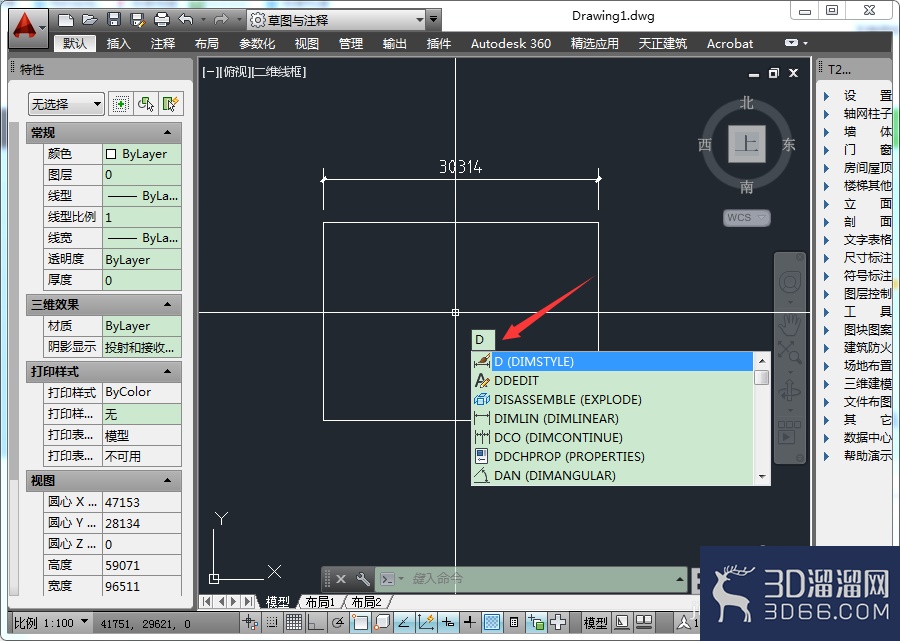Click the [二维线框] visual style label
This screenshot has width=900, height=641.
point(280,72)
